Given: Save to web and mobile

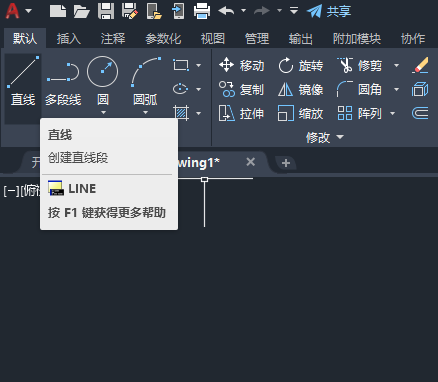Looking at the screenshot, I should click(178, 11).
